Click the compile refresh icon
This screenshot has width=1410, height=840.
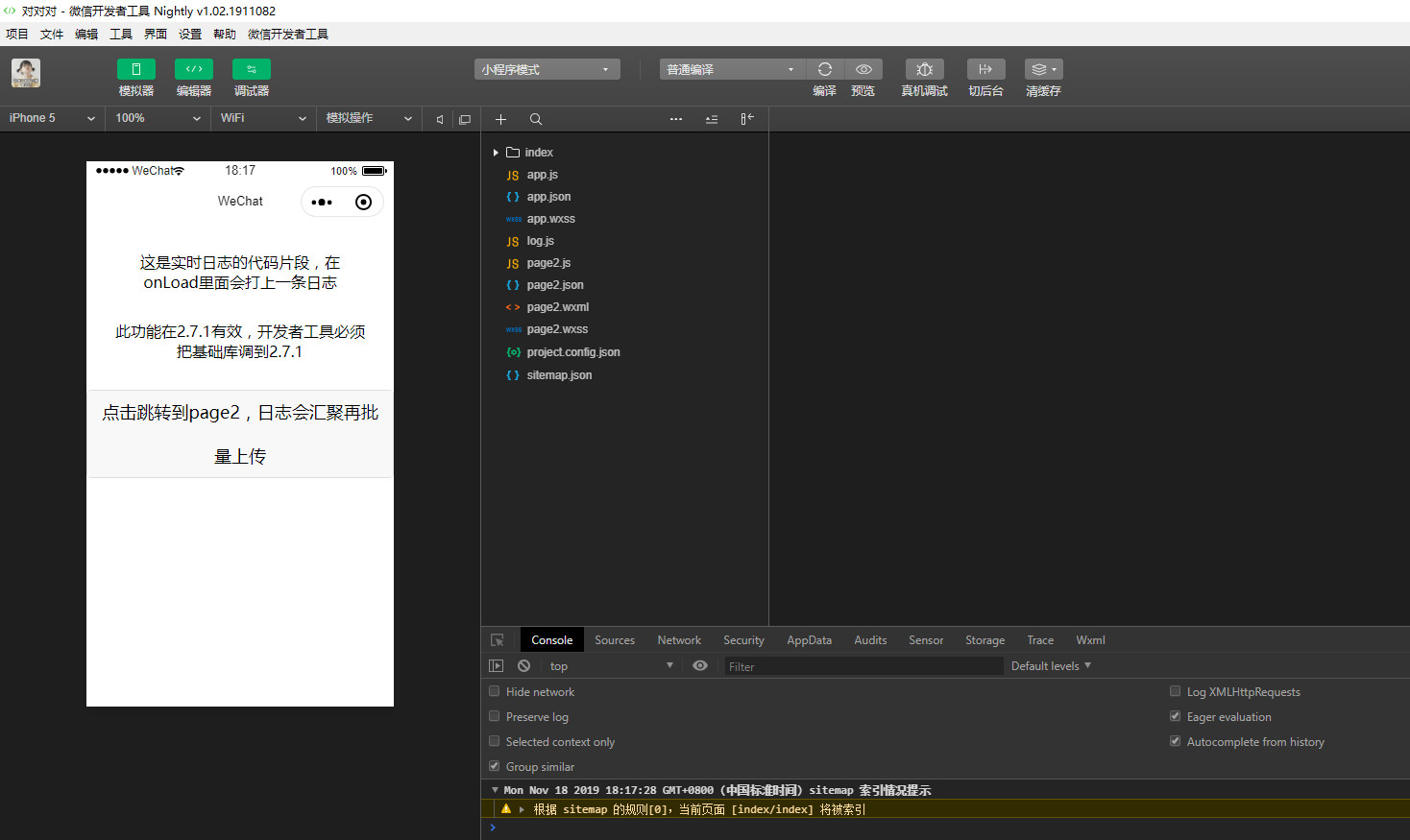point(824,69)
